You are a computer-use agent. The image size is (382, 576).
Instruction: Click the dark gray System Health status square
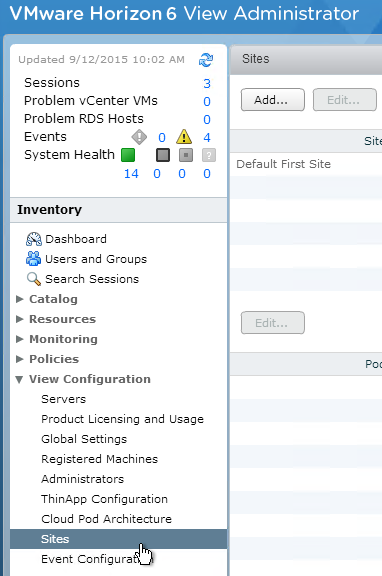pos(163,155)
